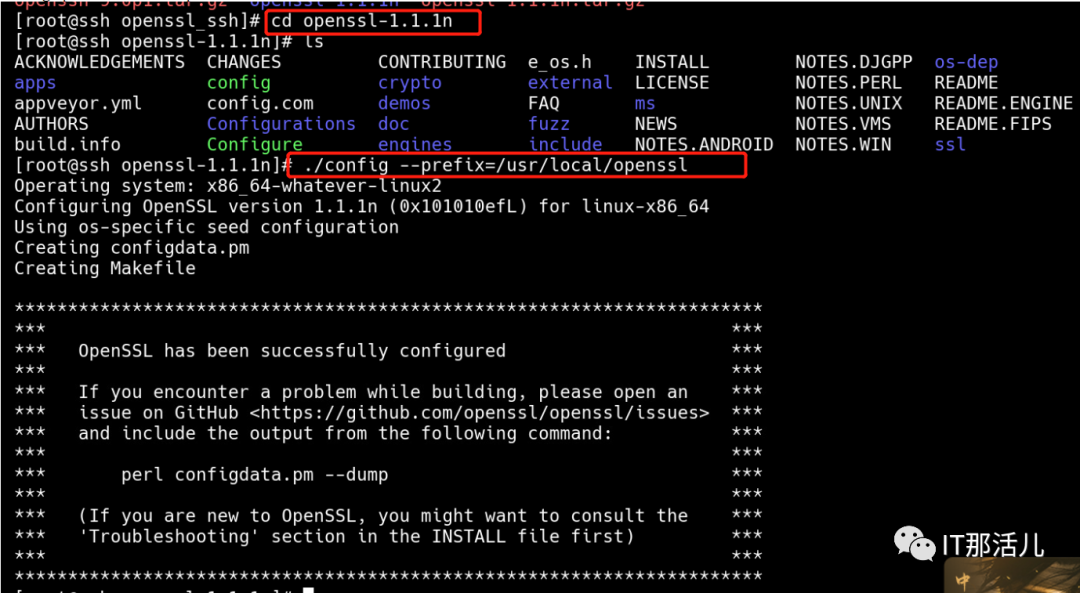Select the 'Creating configdata.pm' line

point(132,248)
